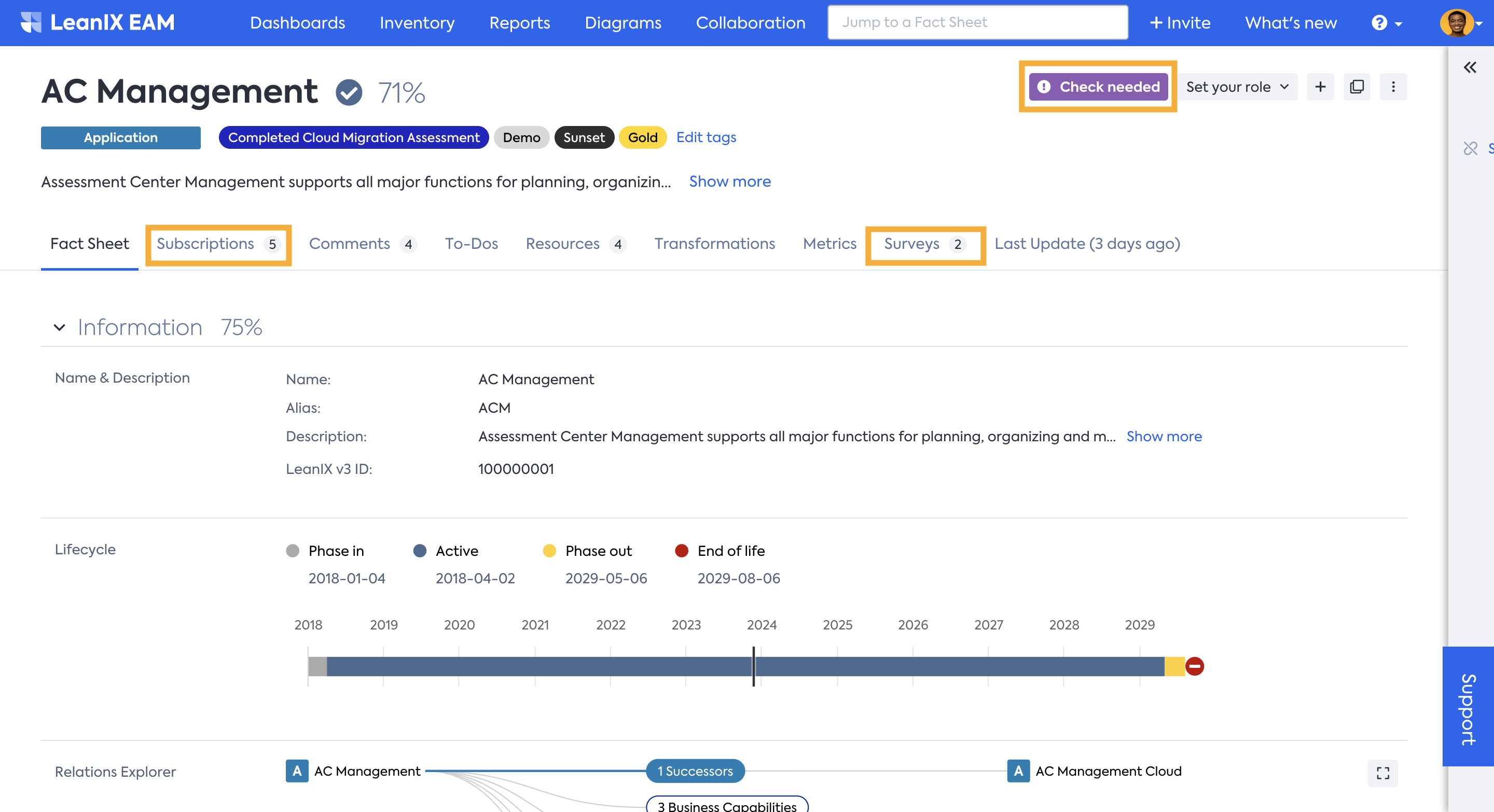The image size is (1494, 812).
Task: Click the Jump to a Fact Sheet search field
Action: (x=977, y=22)
